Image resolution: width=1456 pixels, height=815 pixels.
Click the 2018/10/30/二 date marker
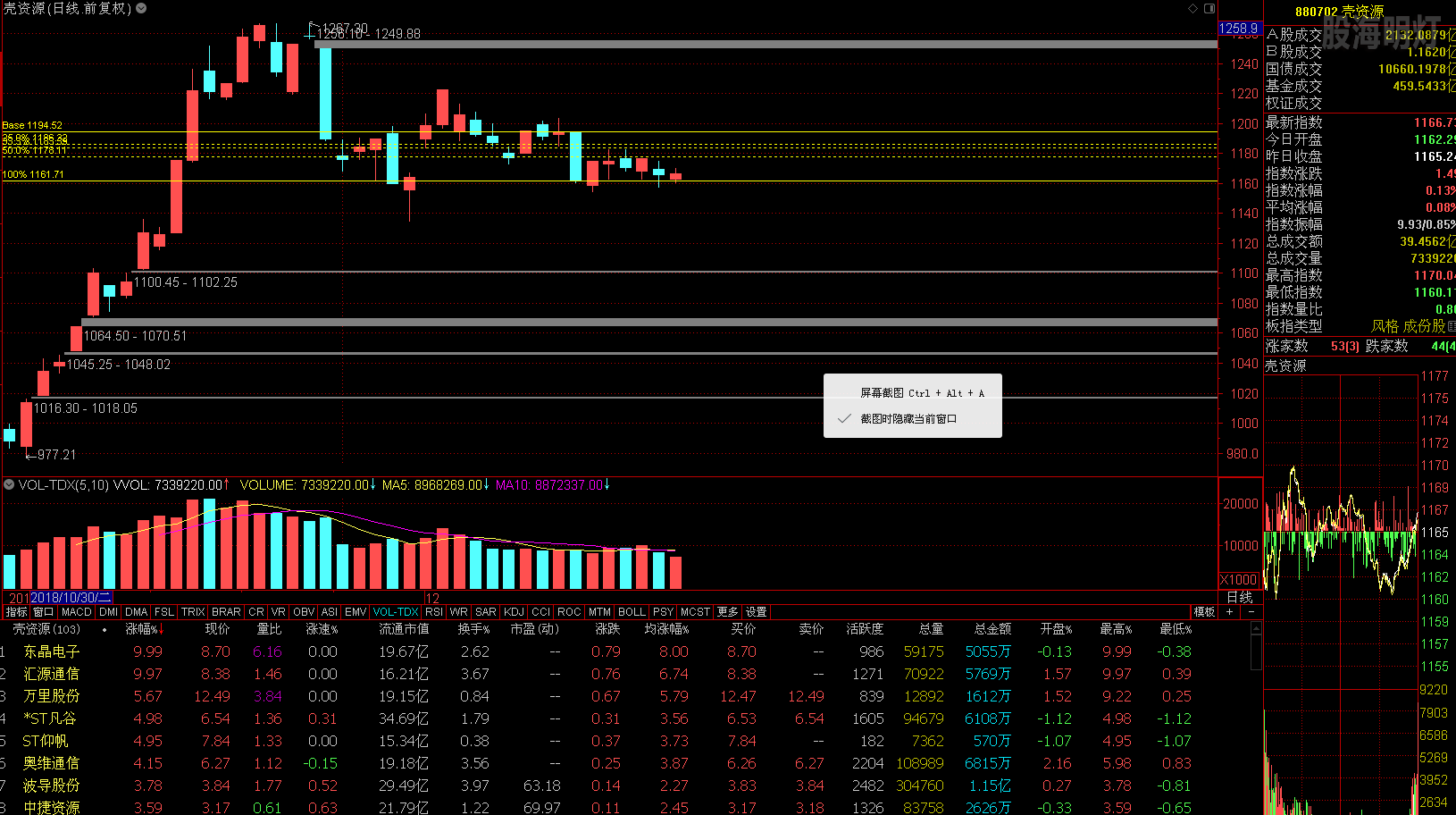tap(71, 597)
